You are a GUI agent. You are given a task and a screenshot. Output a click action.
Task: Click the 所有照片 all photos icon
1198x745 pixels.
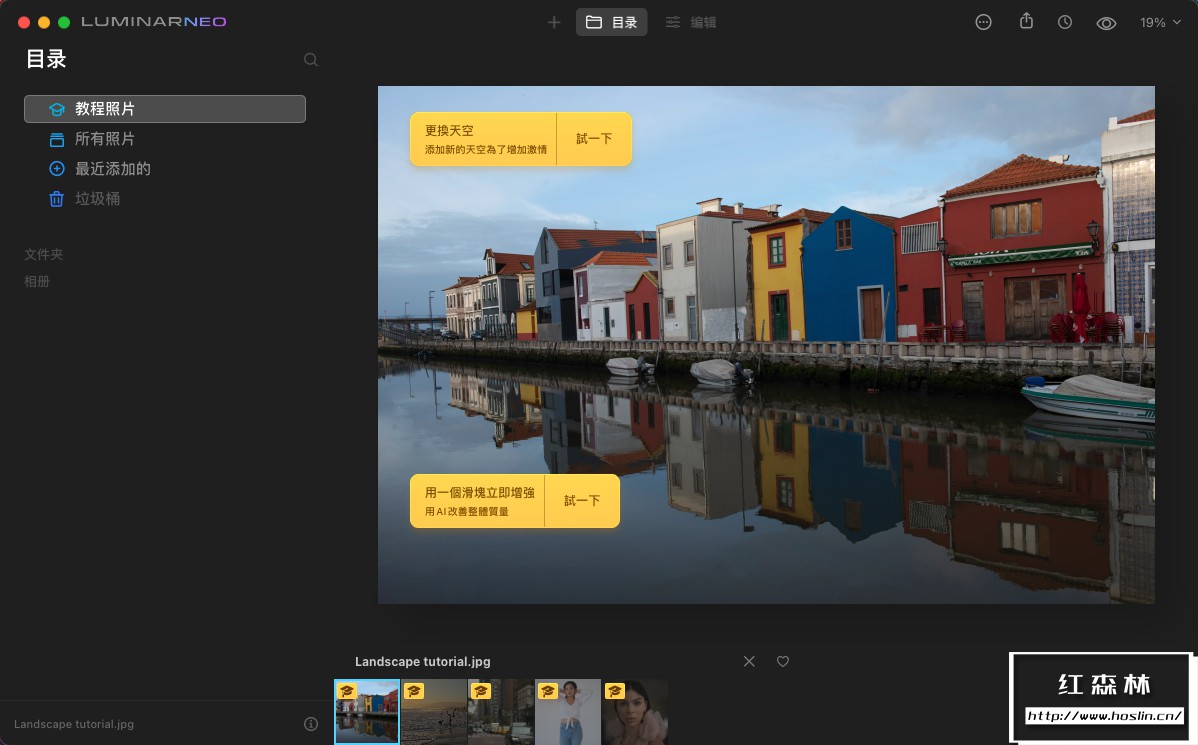tap(56, 139)
